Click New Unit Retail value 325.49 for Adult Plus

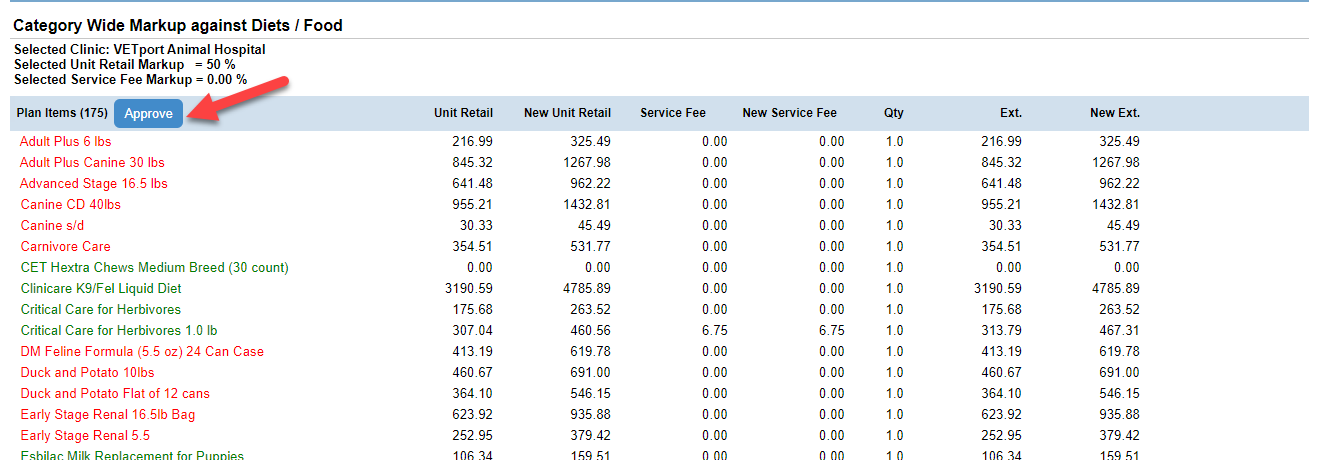tap(590, 142)
